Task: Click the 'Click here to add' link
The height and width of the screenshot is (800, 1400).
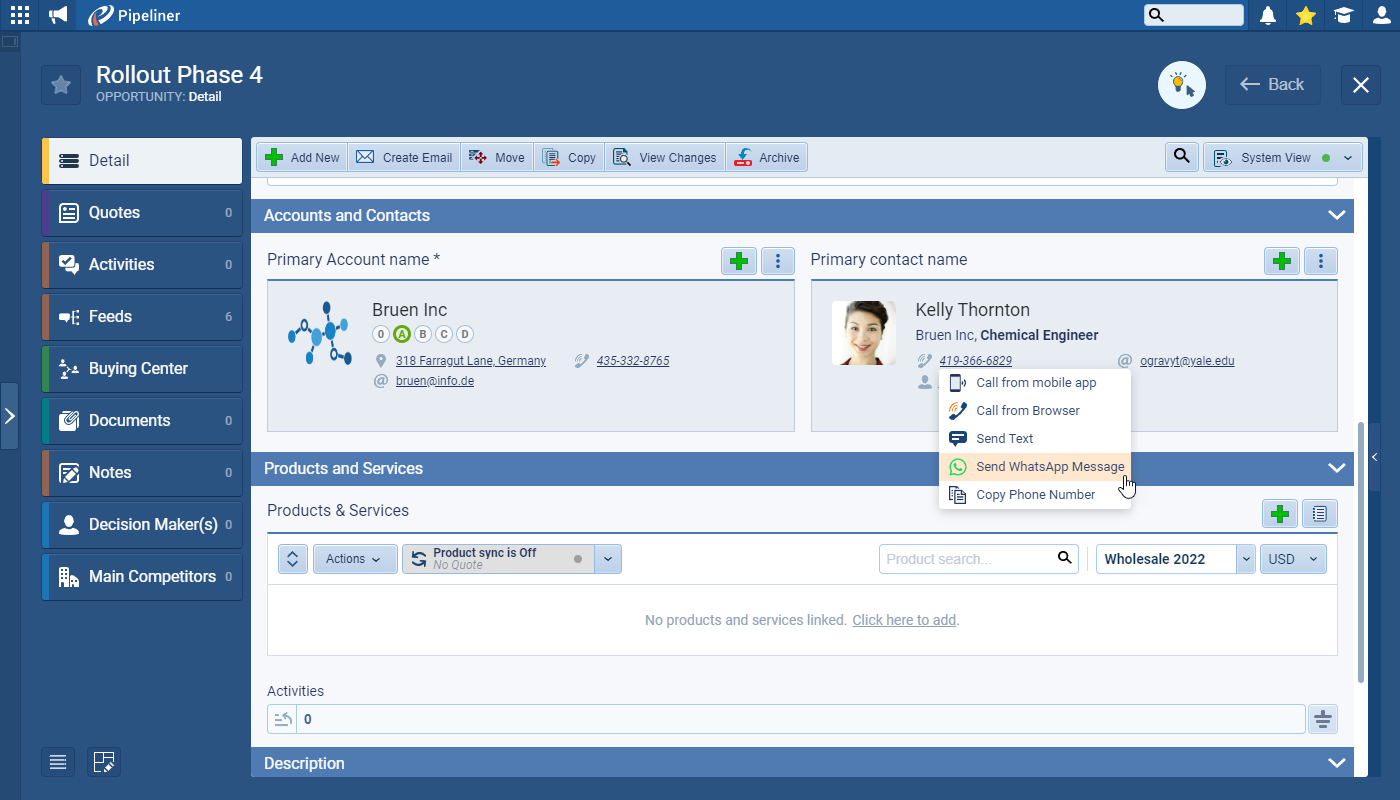Action: pos(904,620)
